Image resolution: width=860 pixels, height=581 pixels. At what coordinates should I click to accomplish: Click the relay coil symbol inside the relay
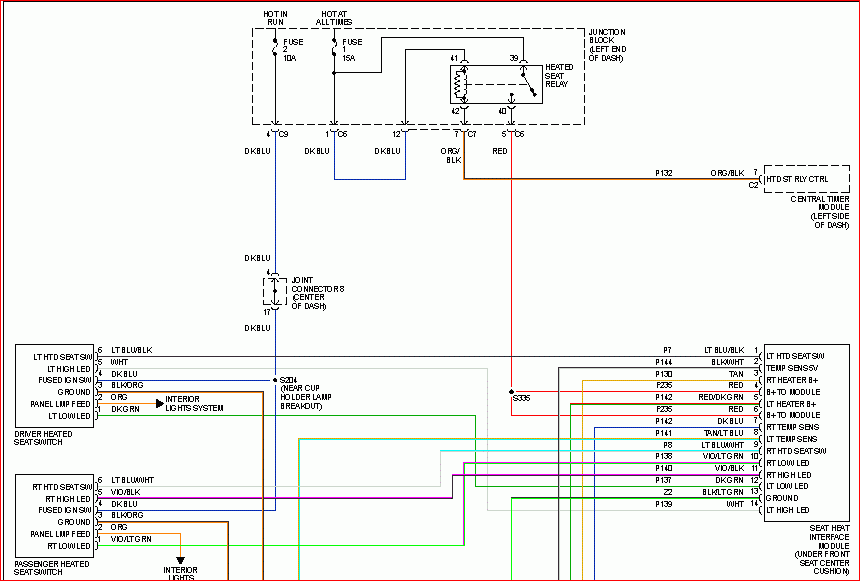click(459, 84)
